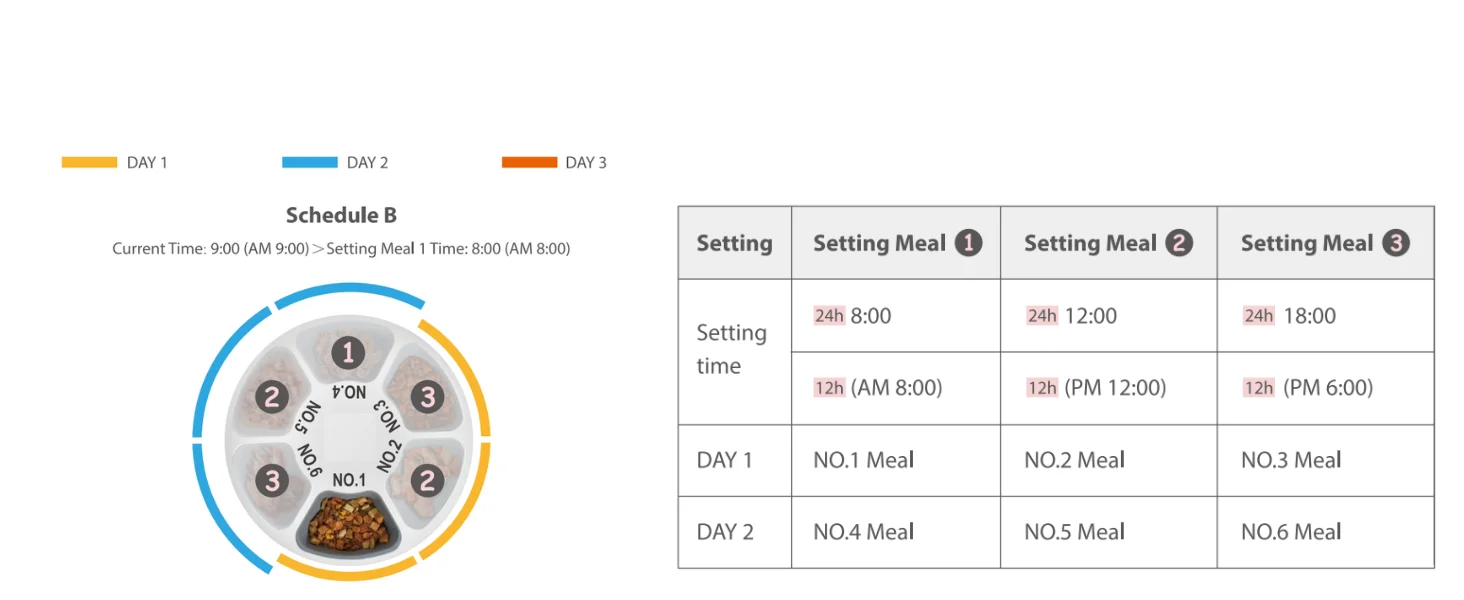Click the circled 2 in Setting Meal header
1464x600 pixels.
pyautogui.click(x=1179, y=243)
